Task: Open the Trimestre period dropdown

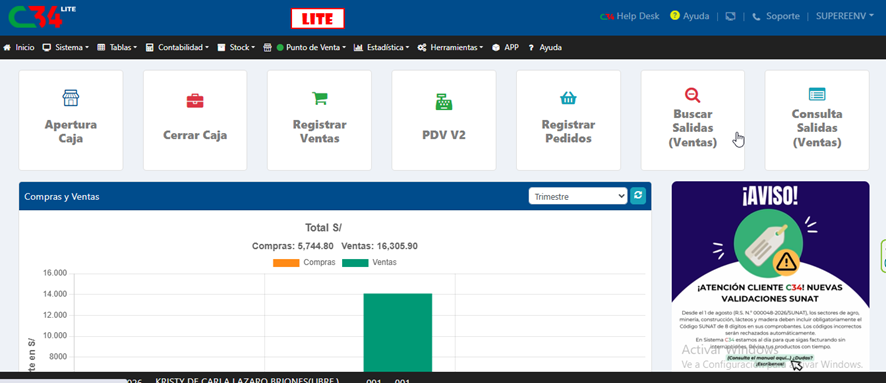Action: click(578, 196)
